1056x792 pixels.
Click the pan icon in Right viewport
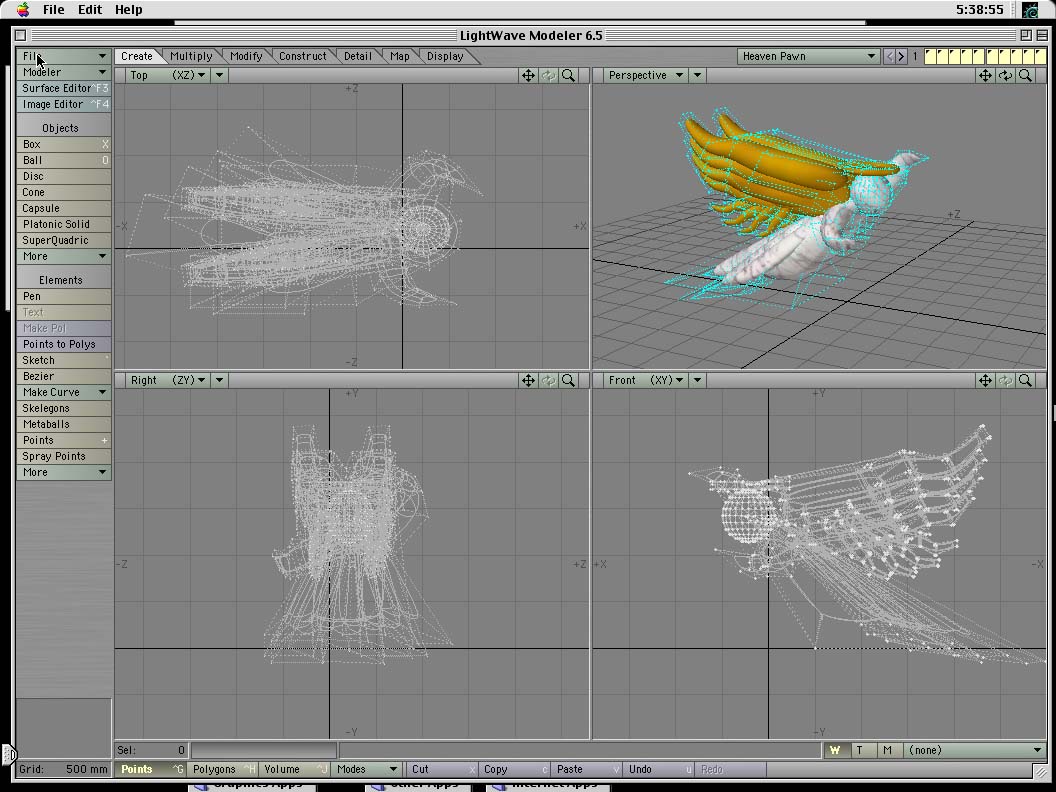[528, 380]
